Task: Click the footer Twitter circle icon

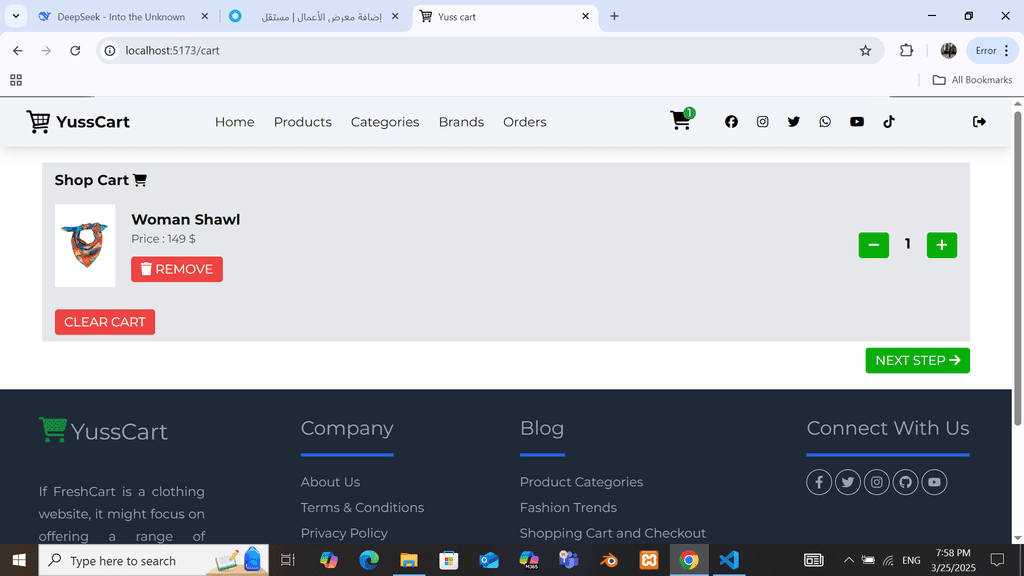Action: point(847,482)
